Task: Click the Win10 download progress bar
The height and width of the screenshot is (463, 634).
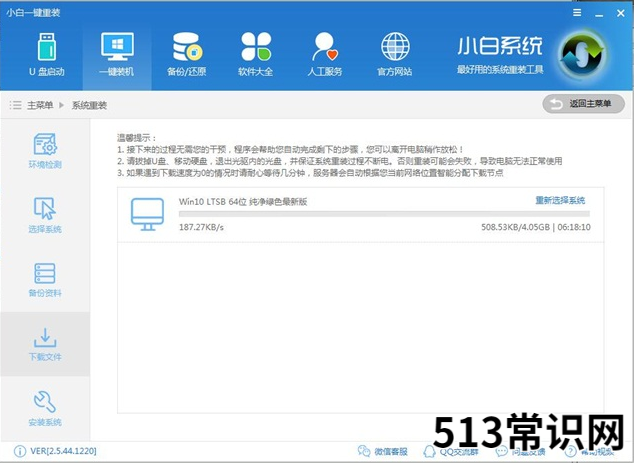Action: pyautogui.click(x=384, y=214)
